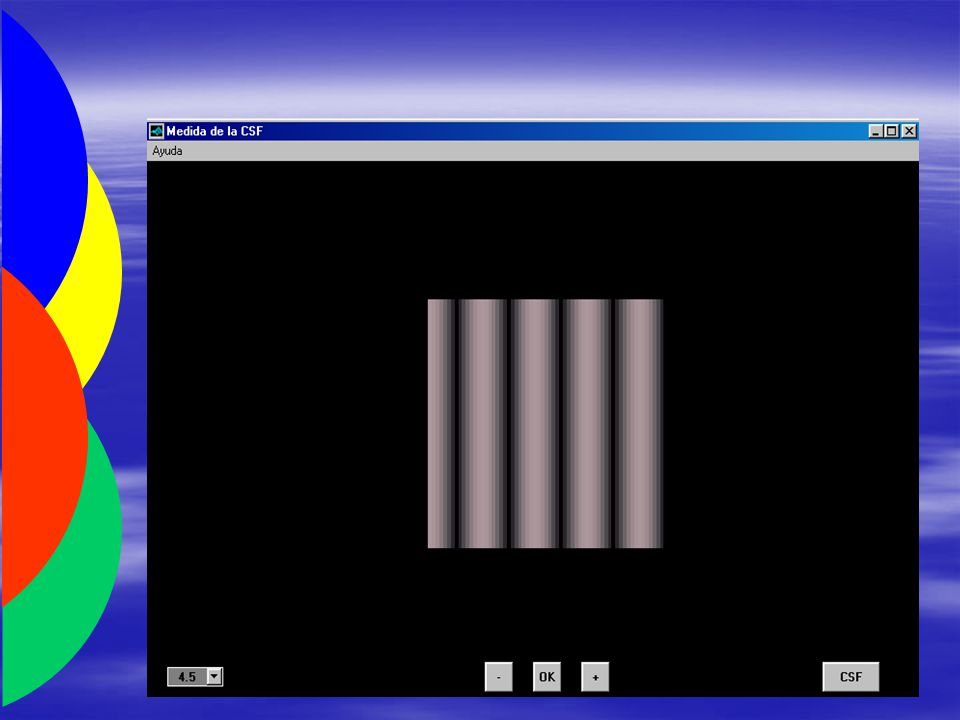Viewport: 960px width, 720px height.
Task: Click the Medida de la CSF title text
Action: click(x=214, y=131)
